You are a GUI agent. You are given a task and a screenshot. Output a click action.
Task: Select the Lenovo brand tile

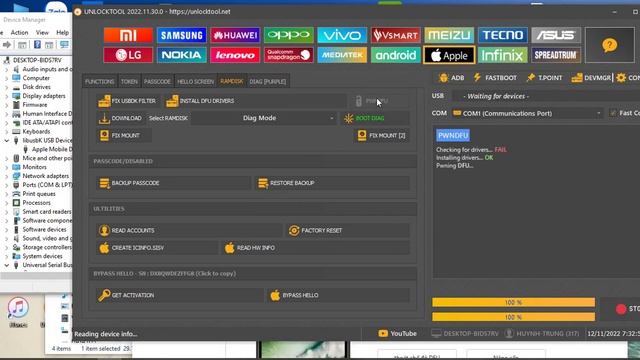235,55
